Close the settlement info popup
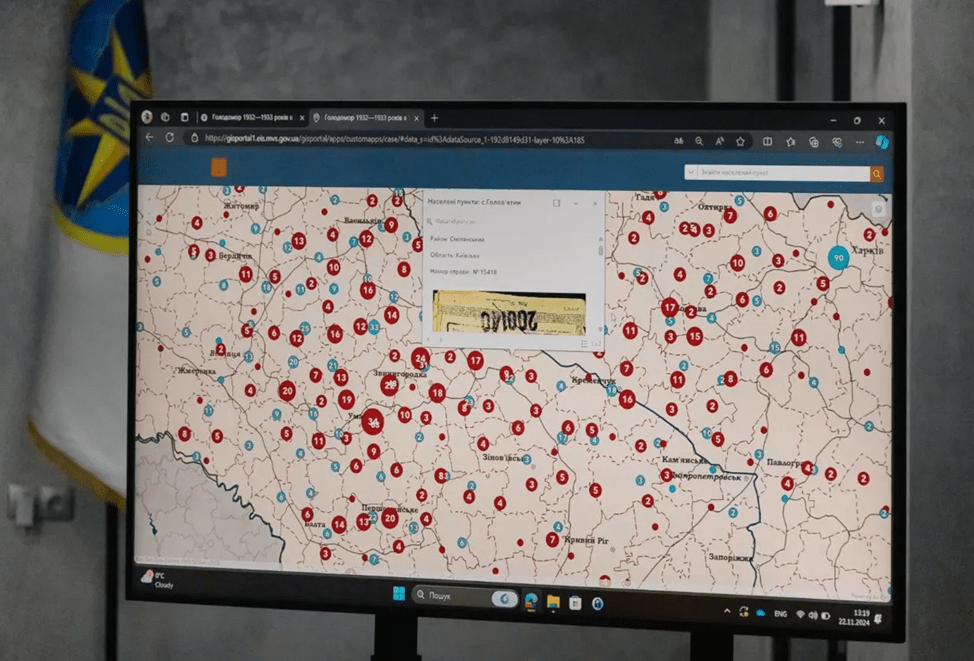The image size is (974, 661). [x=595, y=203]
